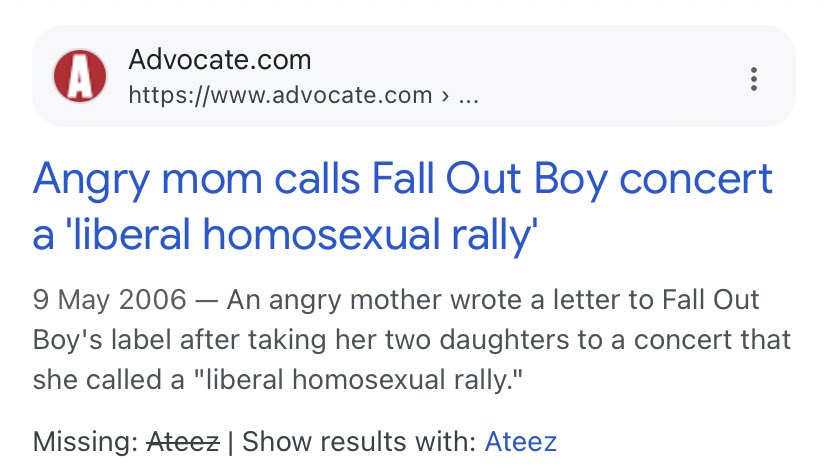
Task: Click the "9 May 2006" date
Action: point(109,299)
